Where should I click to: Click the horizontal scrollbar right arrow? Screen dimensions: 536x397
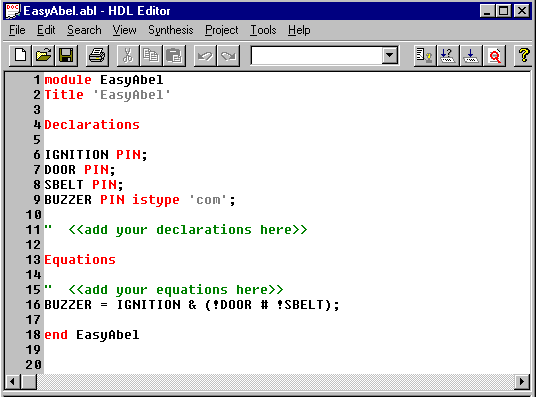click(x=522, y=381)
